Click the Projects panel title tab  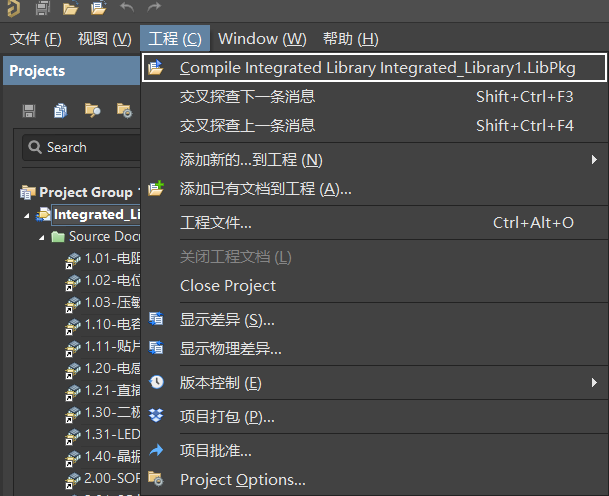point(37,71)
